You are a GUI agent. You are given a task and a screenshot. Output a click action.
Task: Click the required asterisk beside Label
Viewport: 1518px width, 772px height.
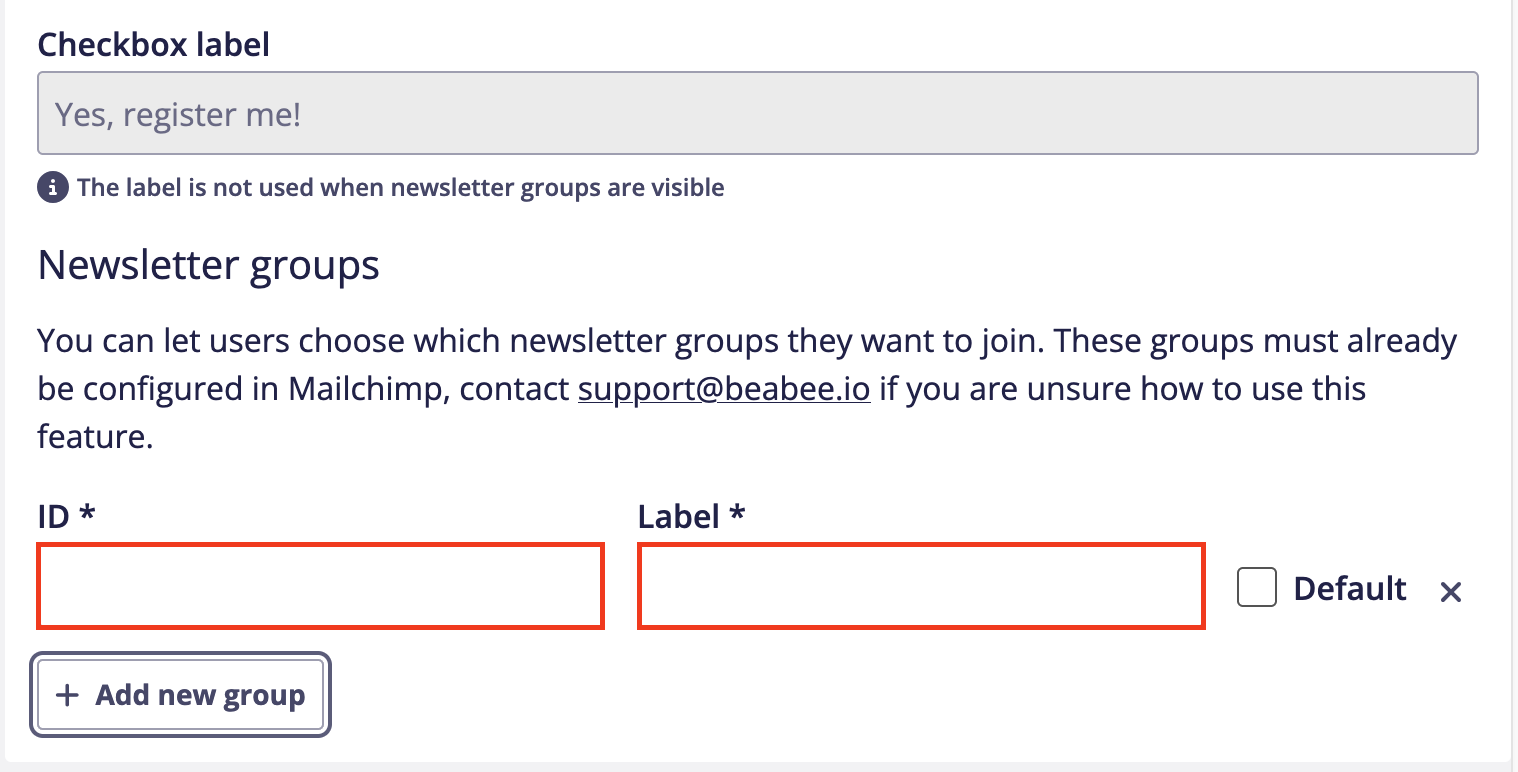point(737,516)
